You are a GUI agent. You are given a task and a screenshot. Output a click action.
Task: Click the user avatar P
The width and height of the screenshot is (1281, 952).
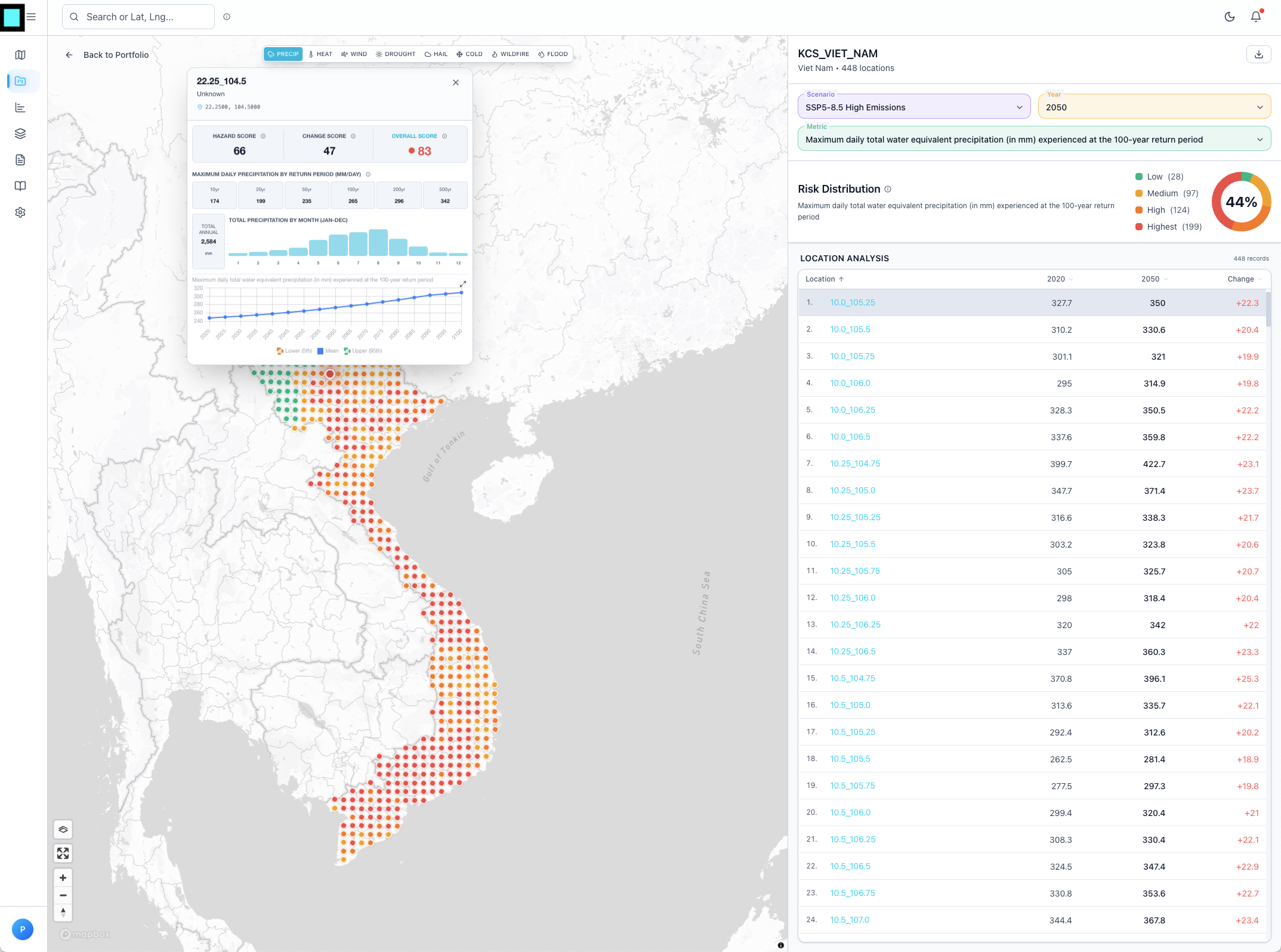(x=23, y=929)
